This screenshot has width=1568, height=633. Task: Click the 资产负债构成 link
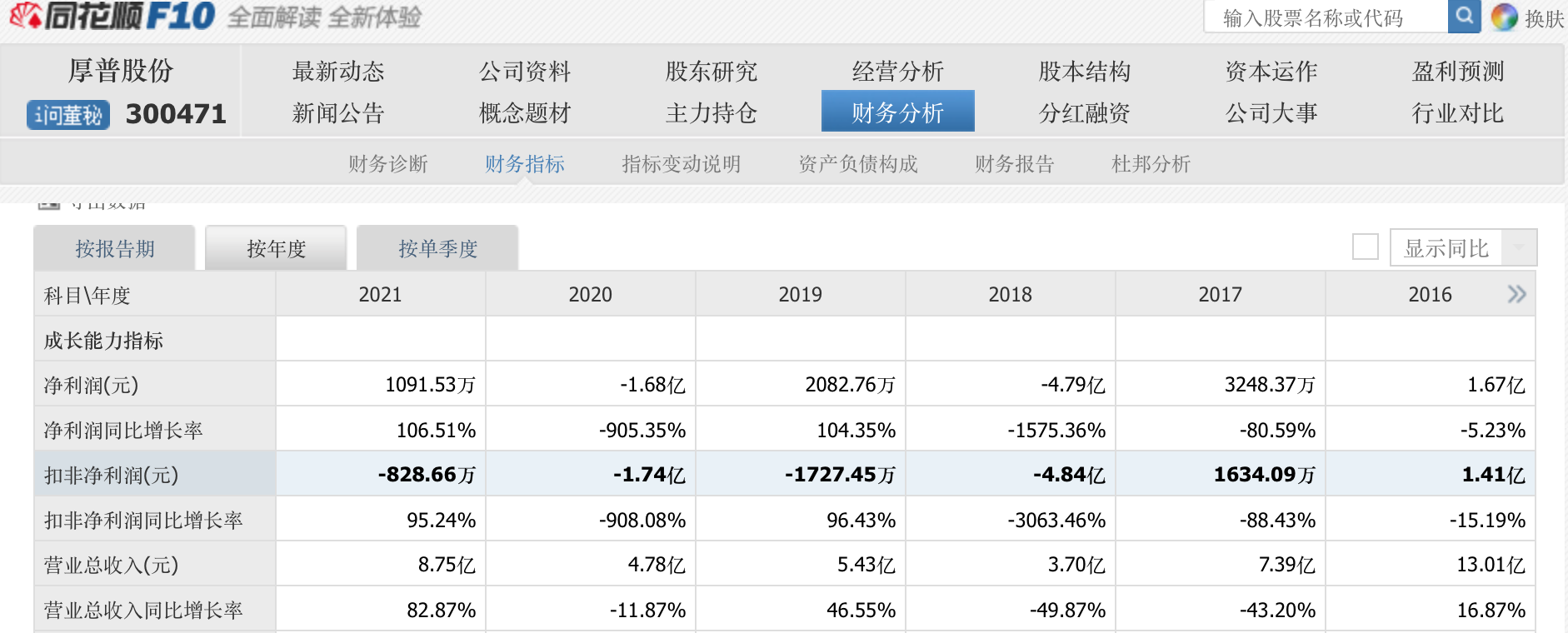tap(857, 164)
